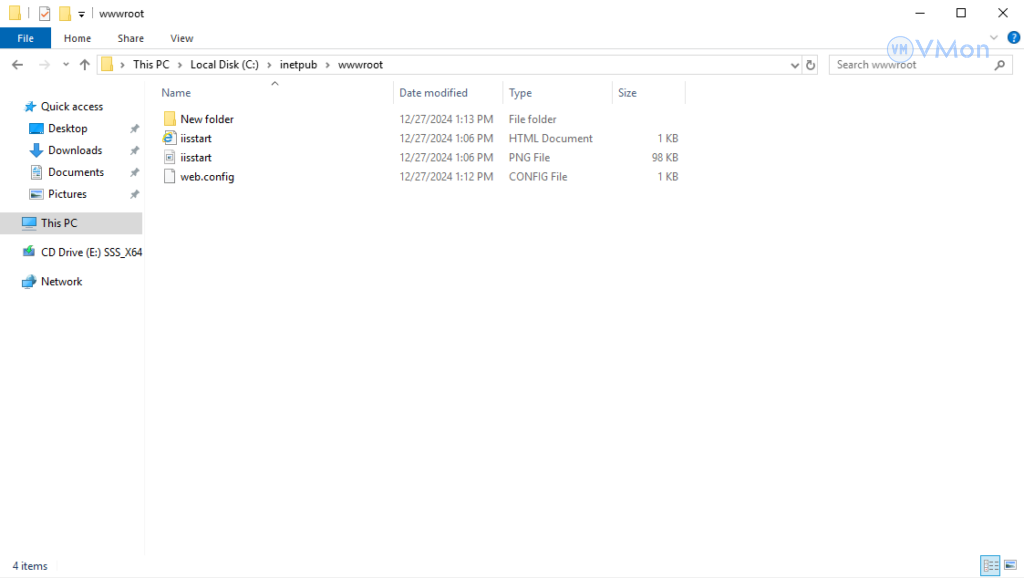Select the iisstart PNG file
The image size is (1024, 578).
pyautogui.click(x=196, y=157)
